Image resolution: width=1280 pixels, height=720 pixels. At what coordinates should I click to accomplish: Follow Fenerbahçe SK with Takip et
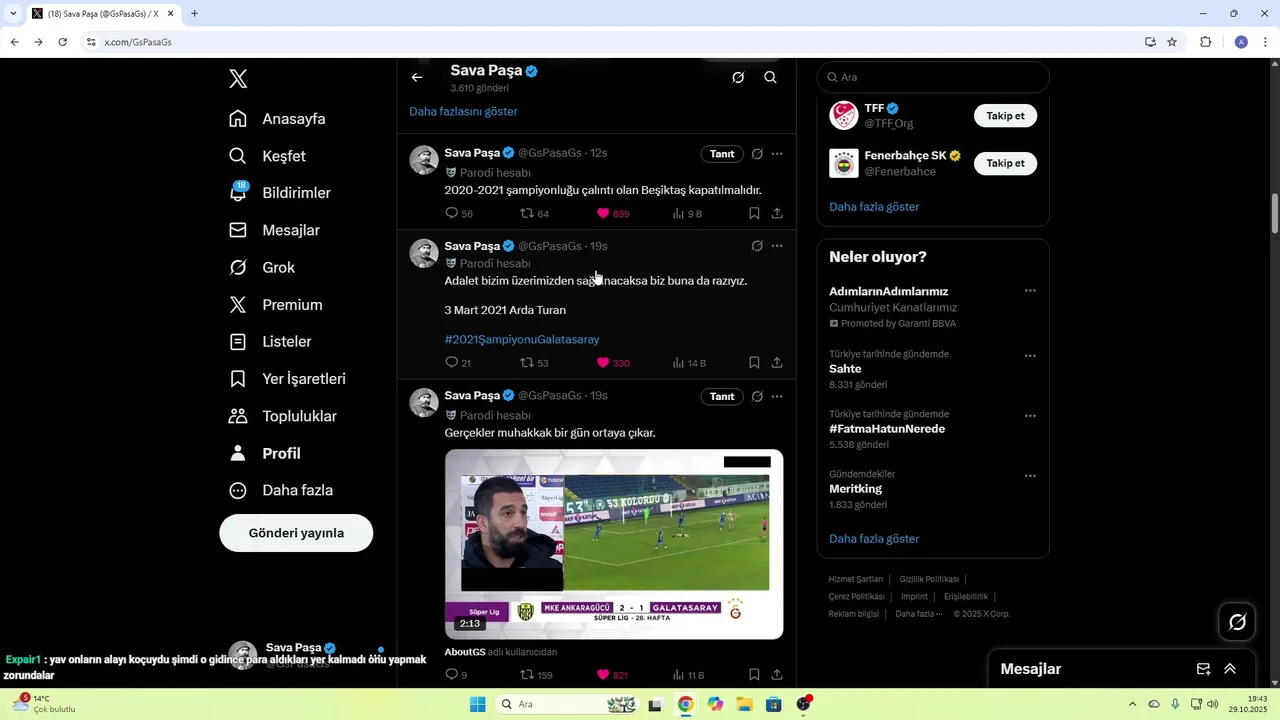[1005, 163]
